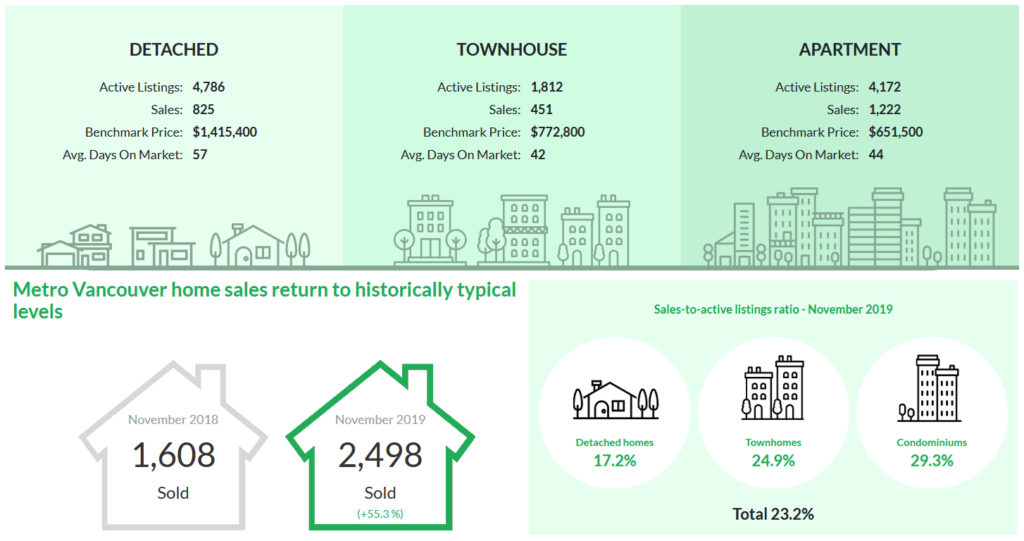This screenshot has height=541, width=1024.
Task: Click the November 2019 label
Action: (380, 419)
